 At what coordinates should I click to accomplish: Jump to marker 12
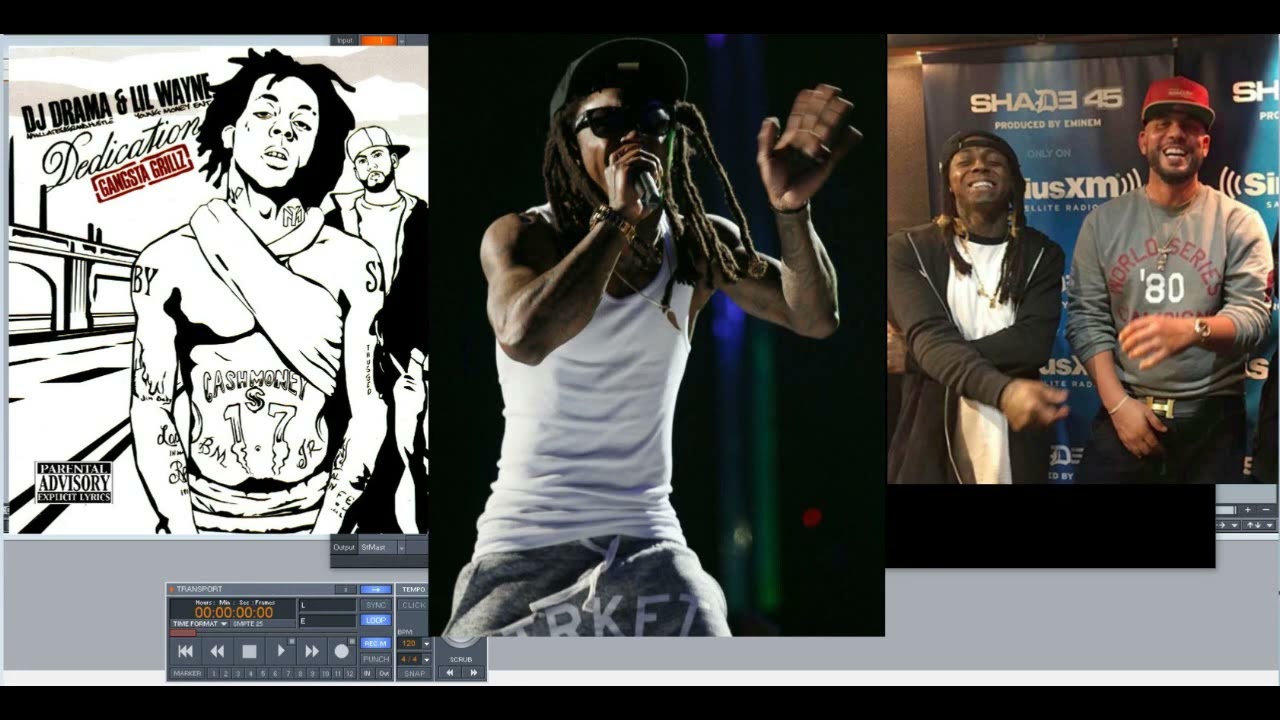[x=350, y=674]
